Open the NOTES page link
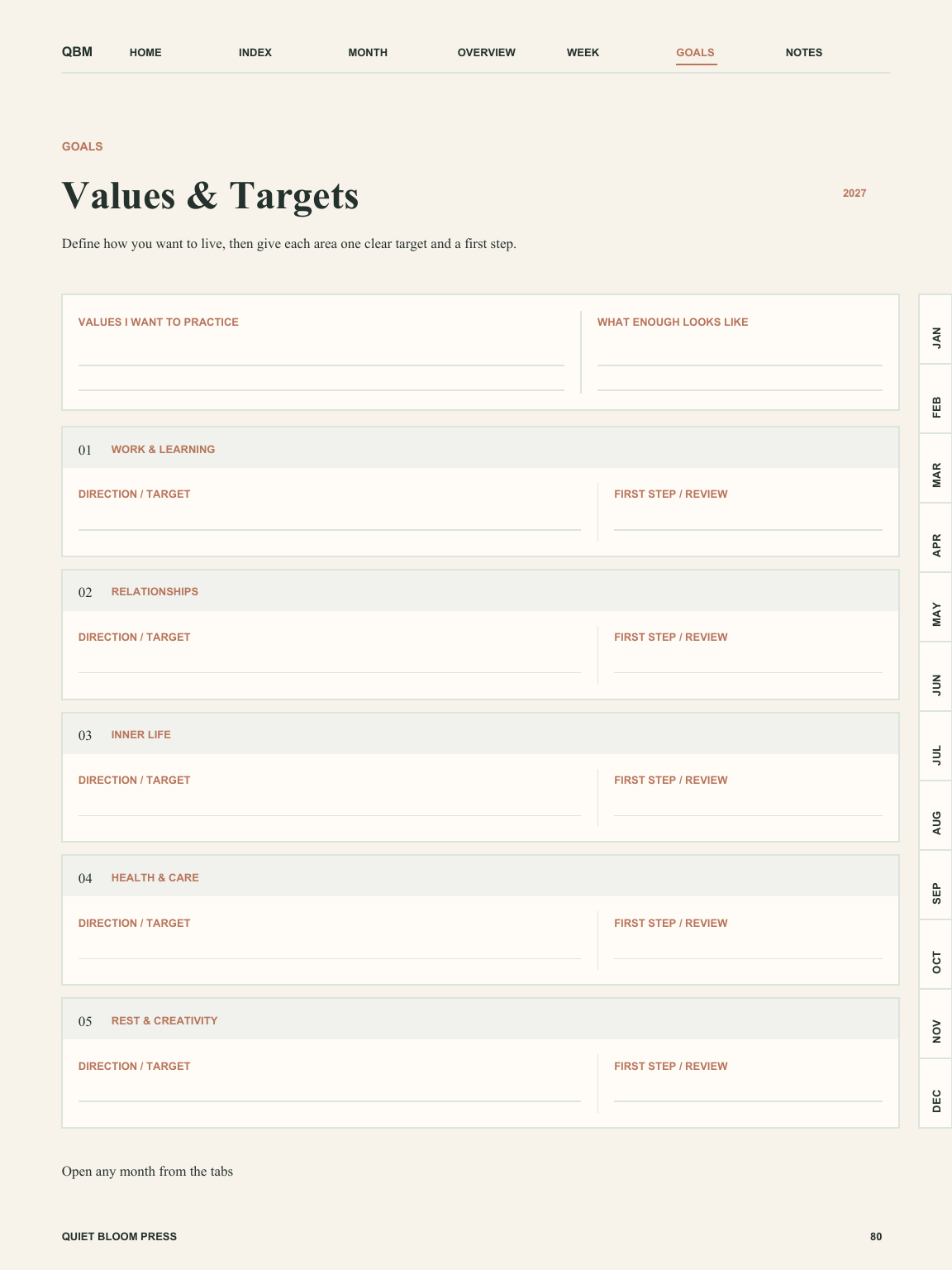Viewport: 952px width, 1270px height. [804, 52]
